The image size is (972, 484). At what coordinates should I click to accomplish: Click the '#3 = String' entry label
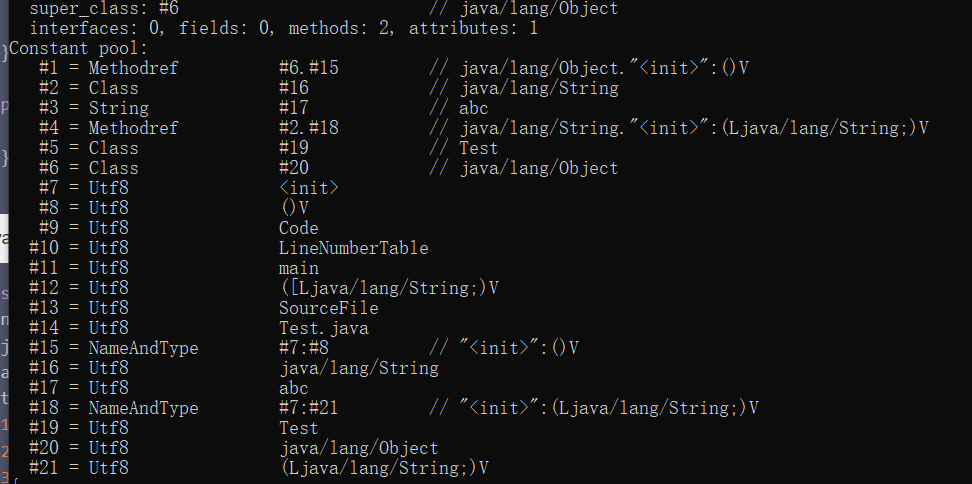[93, 108]
